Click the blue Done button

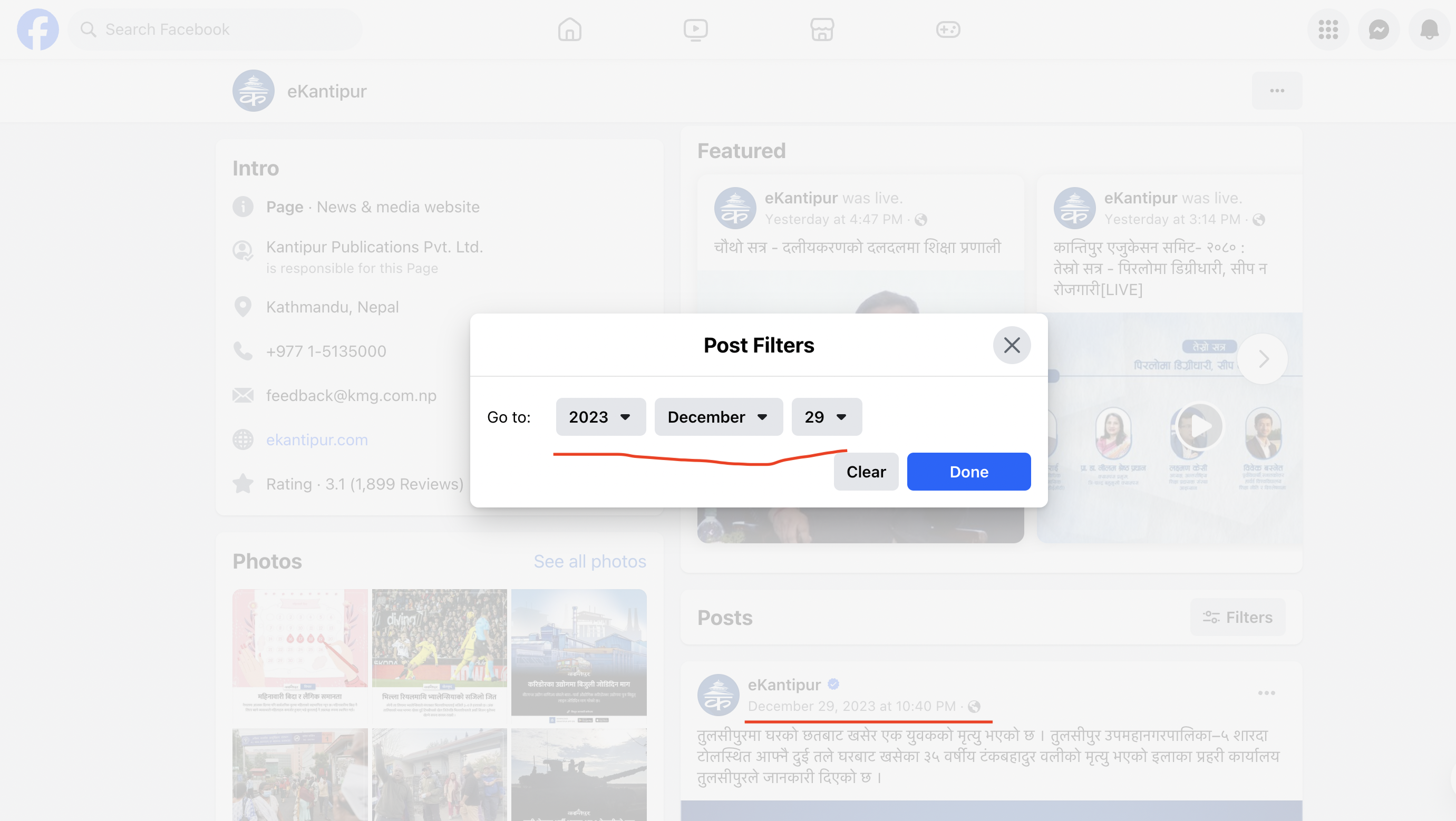pos(968,471)
